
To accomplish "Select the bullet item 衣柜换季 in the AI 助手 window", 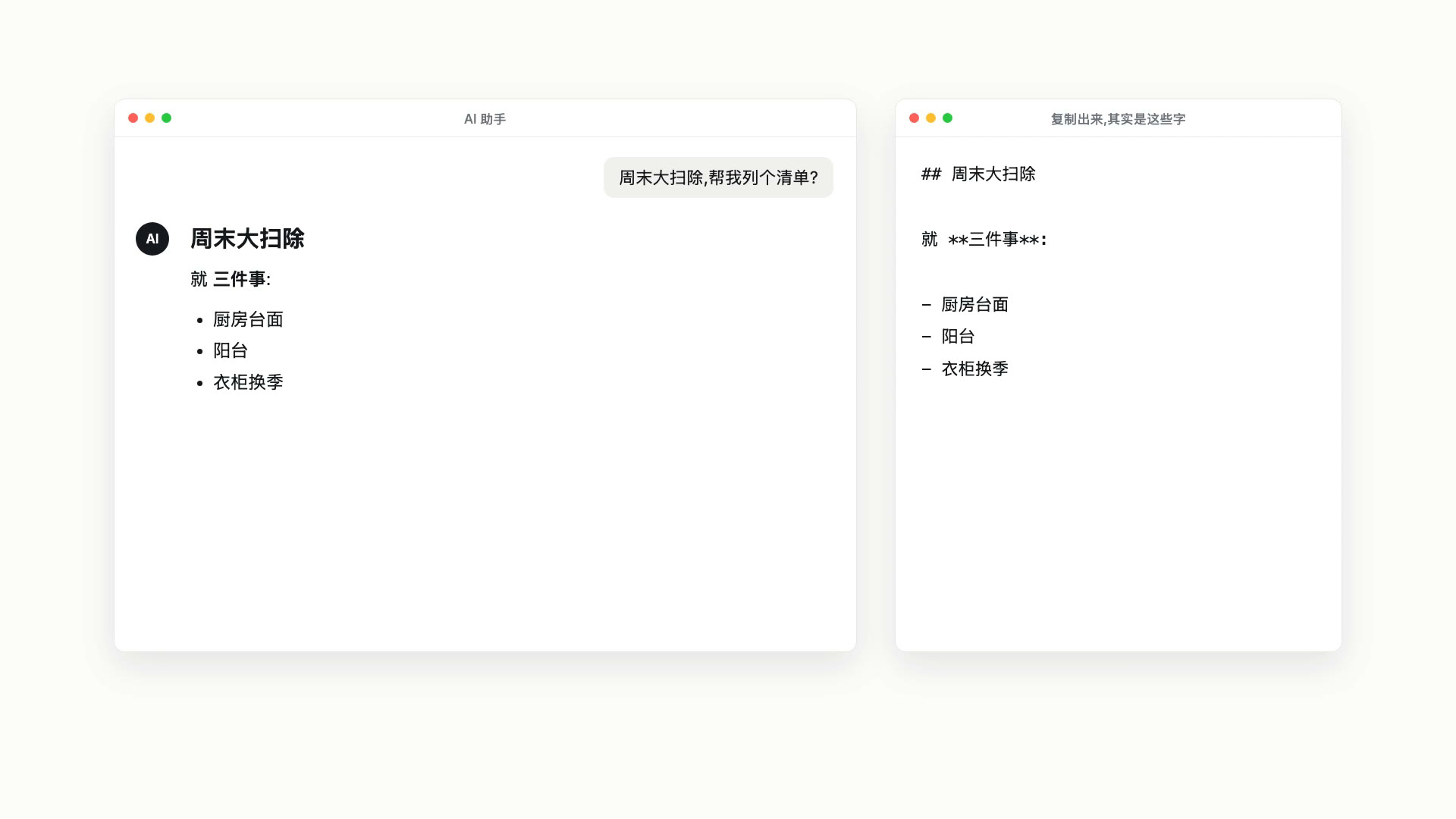I will tap(248, 382).
